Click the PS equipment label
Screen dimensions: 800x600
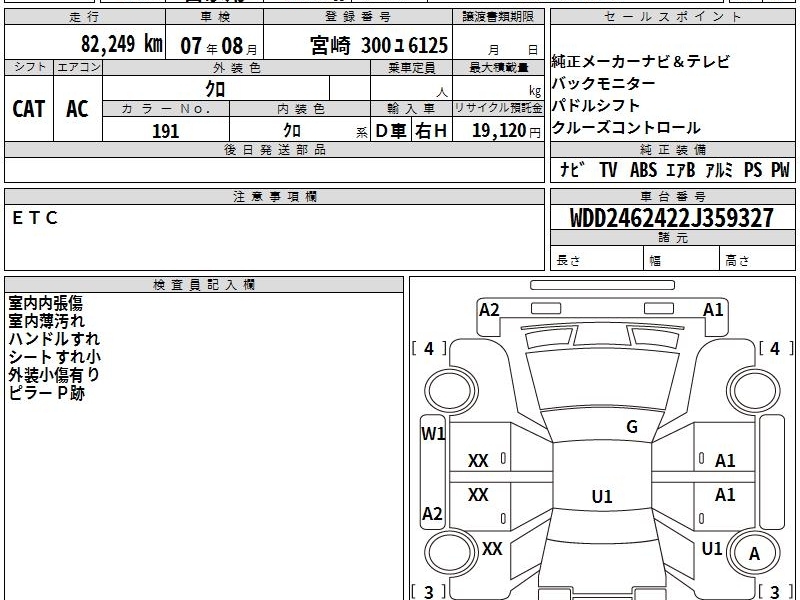coord(753,170)
